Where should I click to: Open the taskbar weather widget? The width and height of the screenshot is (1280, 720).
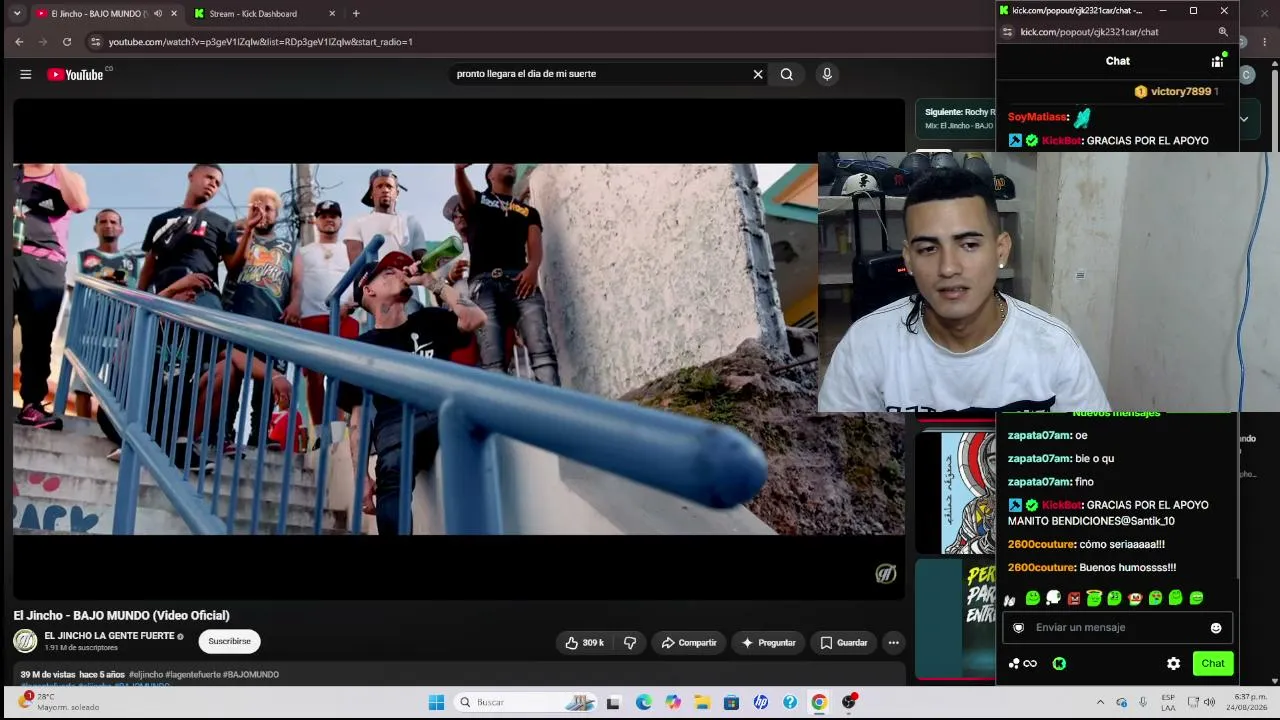60,702
